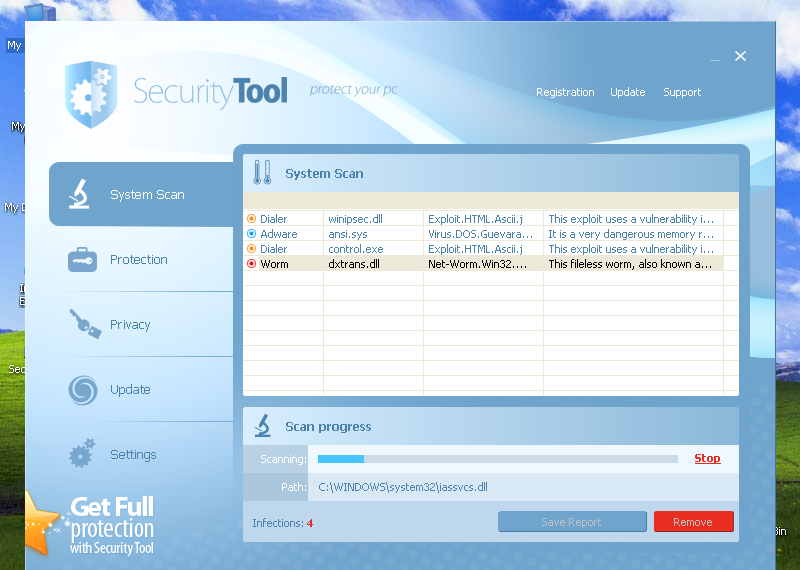The width and height of the screenshot is (800, 570).
Task: Click the microscope icon beside Scan progress
Action: [x=263, y=426]
